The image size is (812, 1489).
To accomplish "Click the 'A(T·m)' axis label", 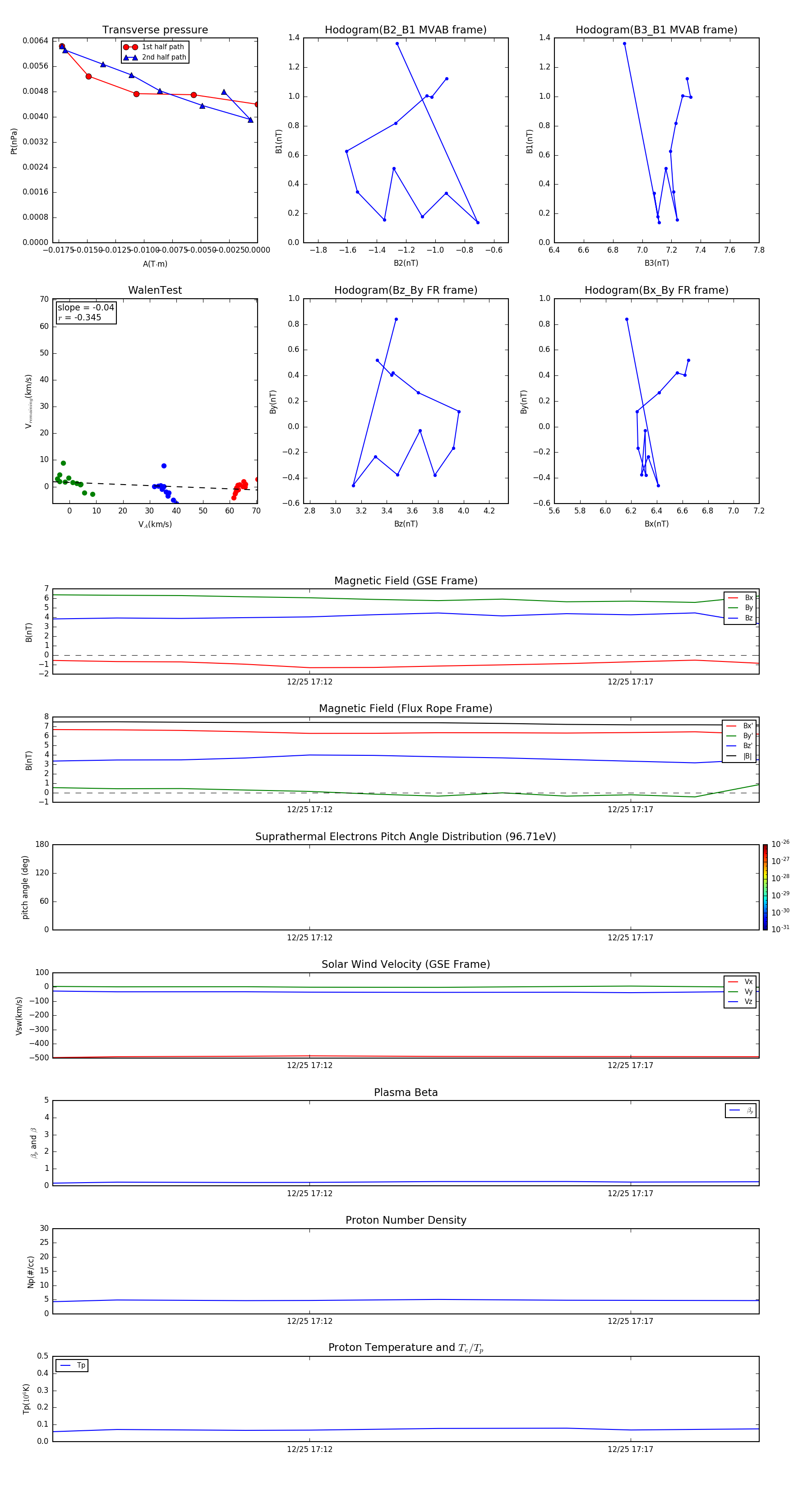I will 155,264.
